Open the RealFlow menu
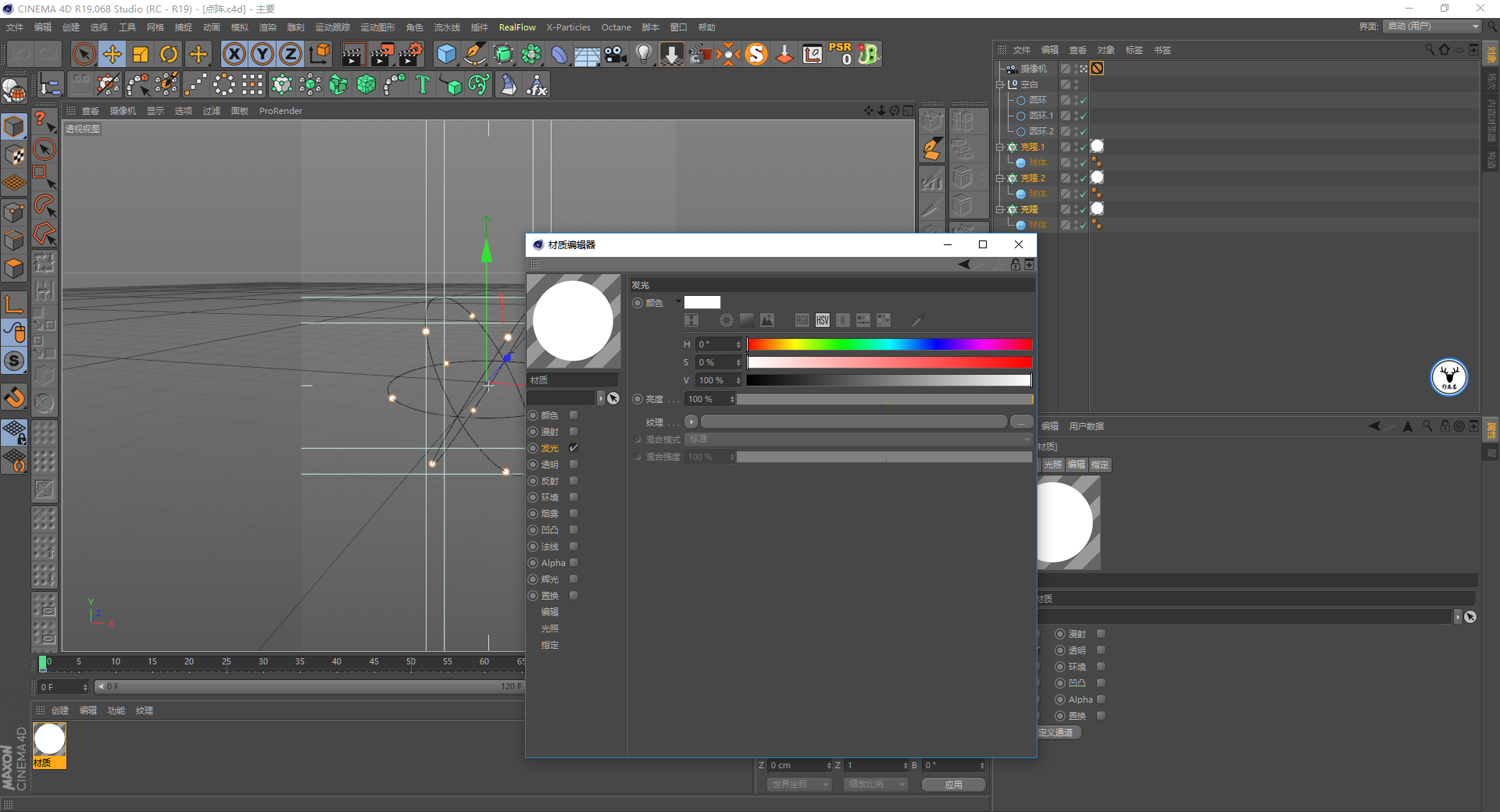 tap(517, 27)
